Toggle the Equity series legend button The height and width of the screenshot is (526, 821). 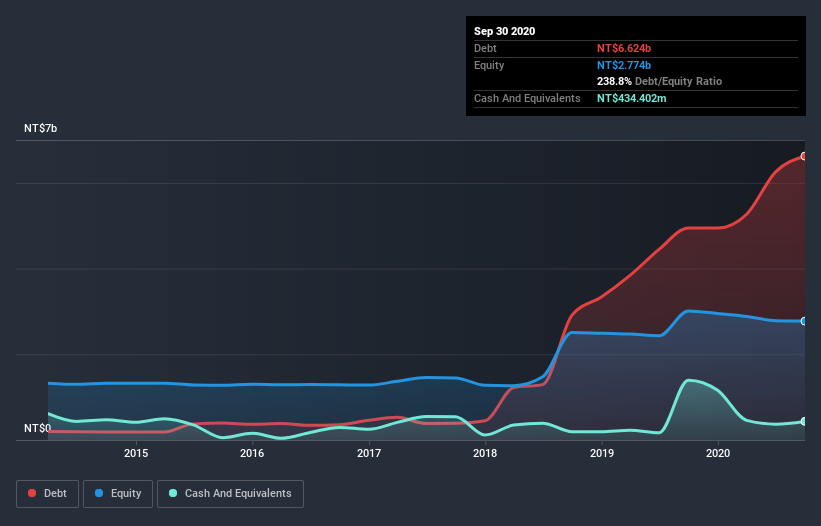tap(118, 494)
